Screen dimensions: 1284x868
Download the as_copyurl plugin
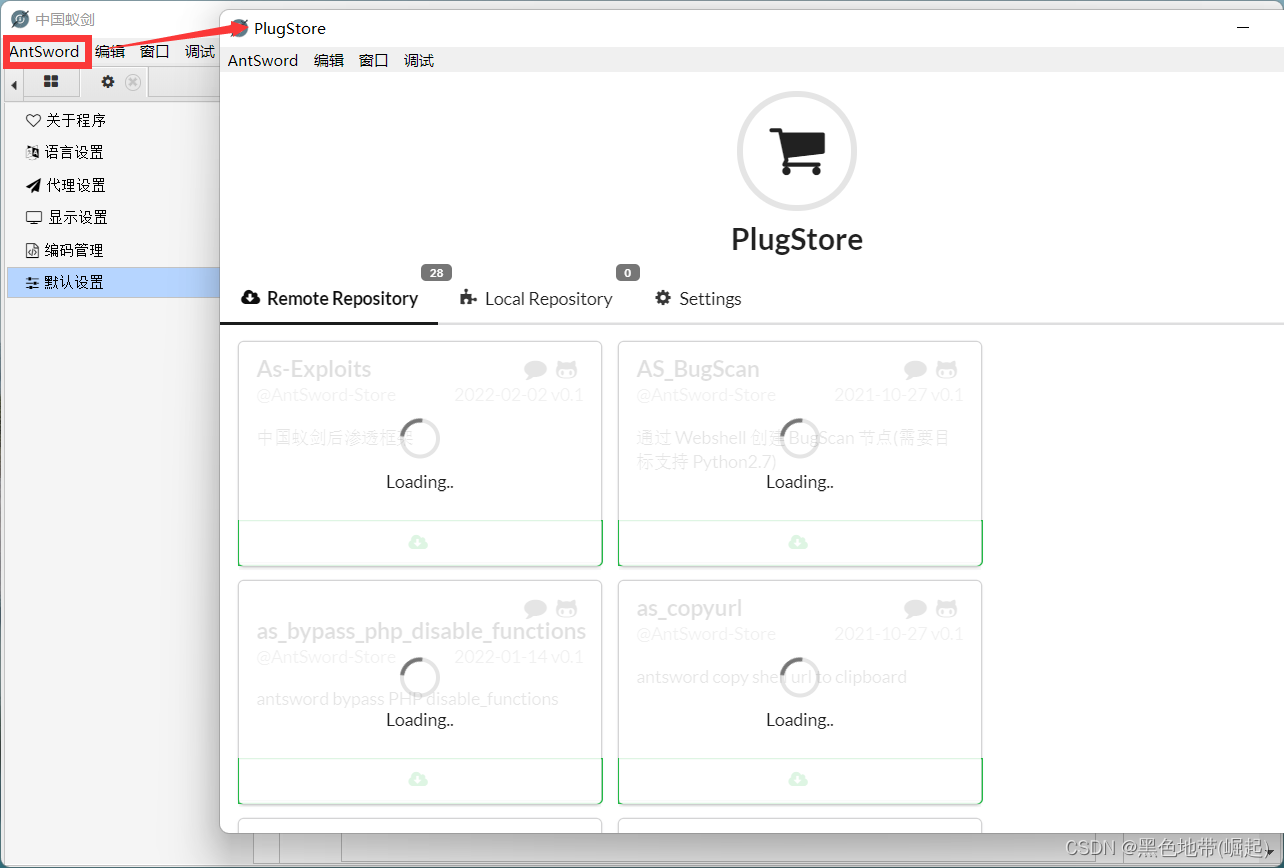click(x=800, y=780)
